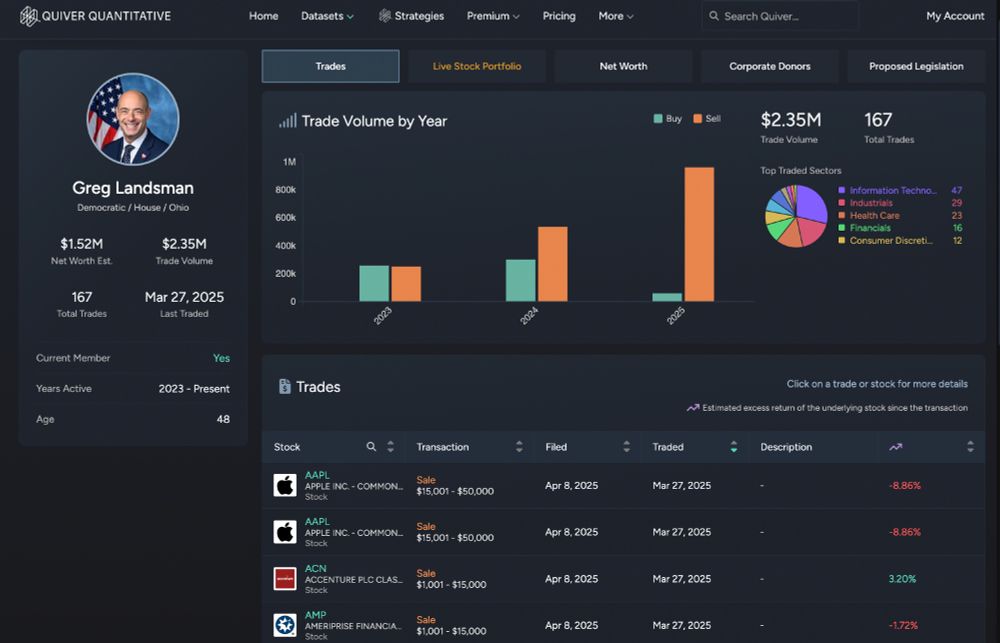
Task: Sort by the excess return column arrows
Action: coord(970,447)
